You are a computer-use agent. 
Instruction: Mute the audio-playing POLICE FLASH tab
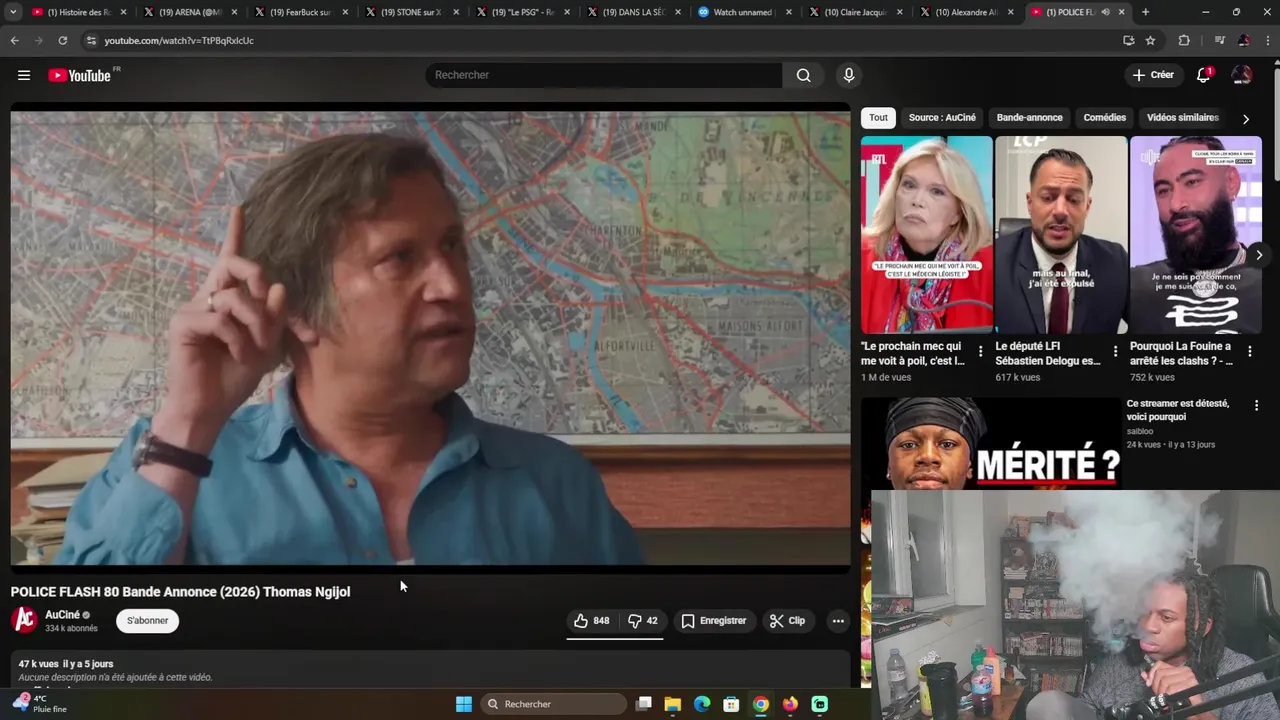(x=1105, y=12)
